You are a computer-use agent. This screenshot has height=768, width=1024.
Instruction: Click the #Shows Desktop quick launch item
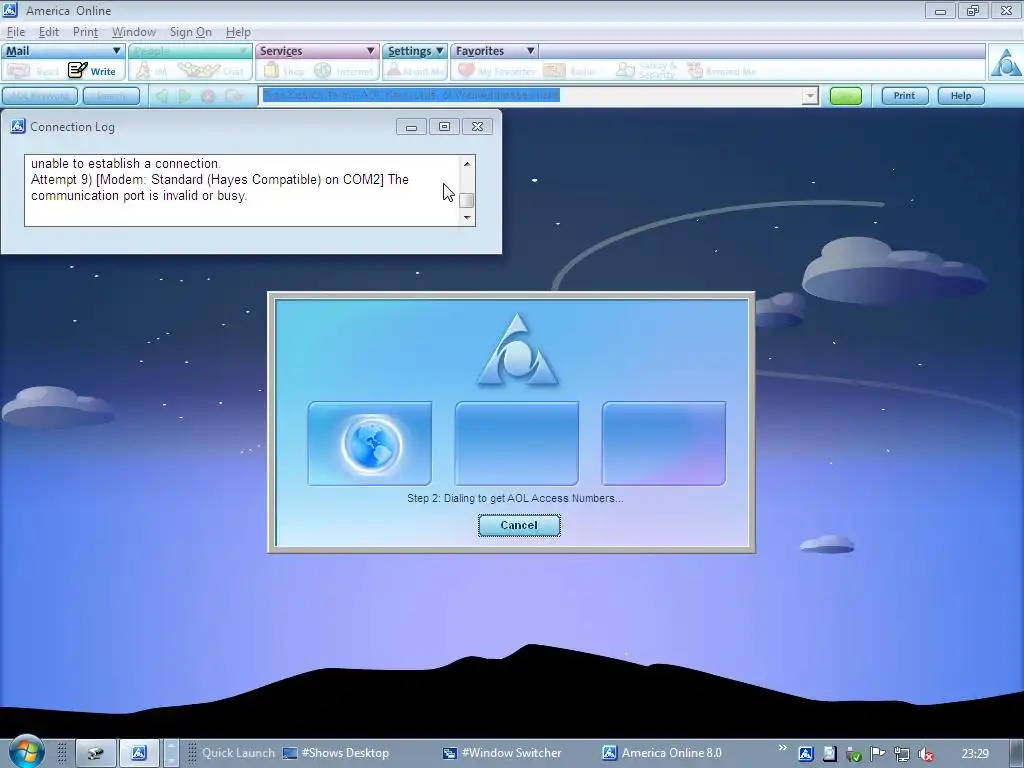336,753
